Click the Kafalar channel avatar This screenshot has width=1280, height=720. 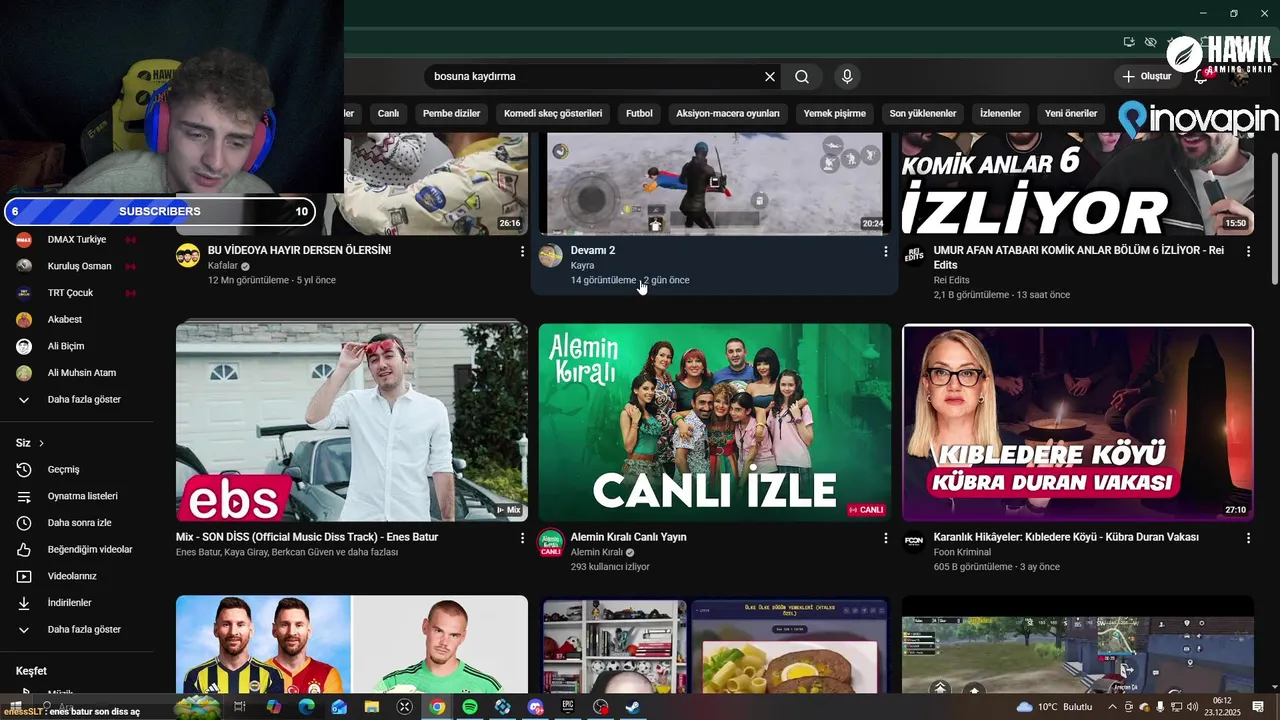click(x=188, y=255)
